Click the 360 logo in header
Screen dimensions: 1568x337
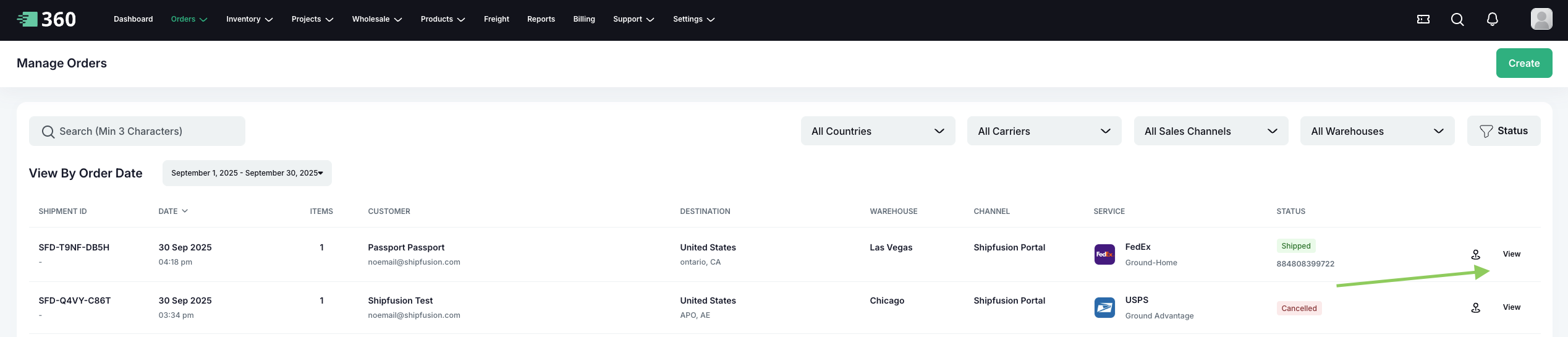pos(46,19)
